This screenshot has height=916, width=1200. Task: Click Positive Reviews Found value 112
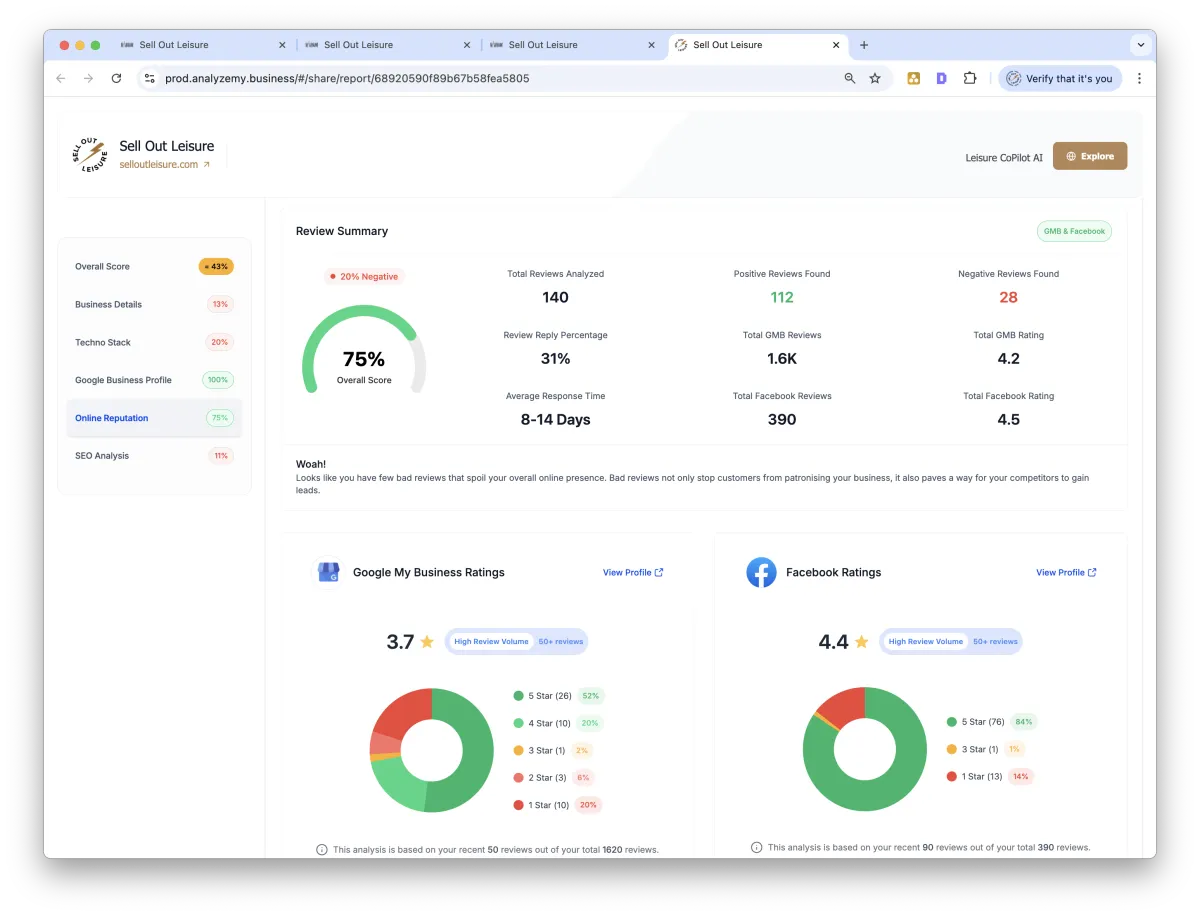tap(782, 297)
